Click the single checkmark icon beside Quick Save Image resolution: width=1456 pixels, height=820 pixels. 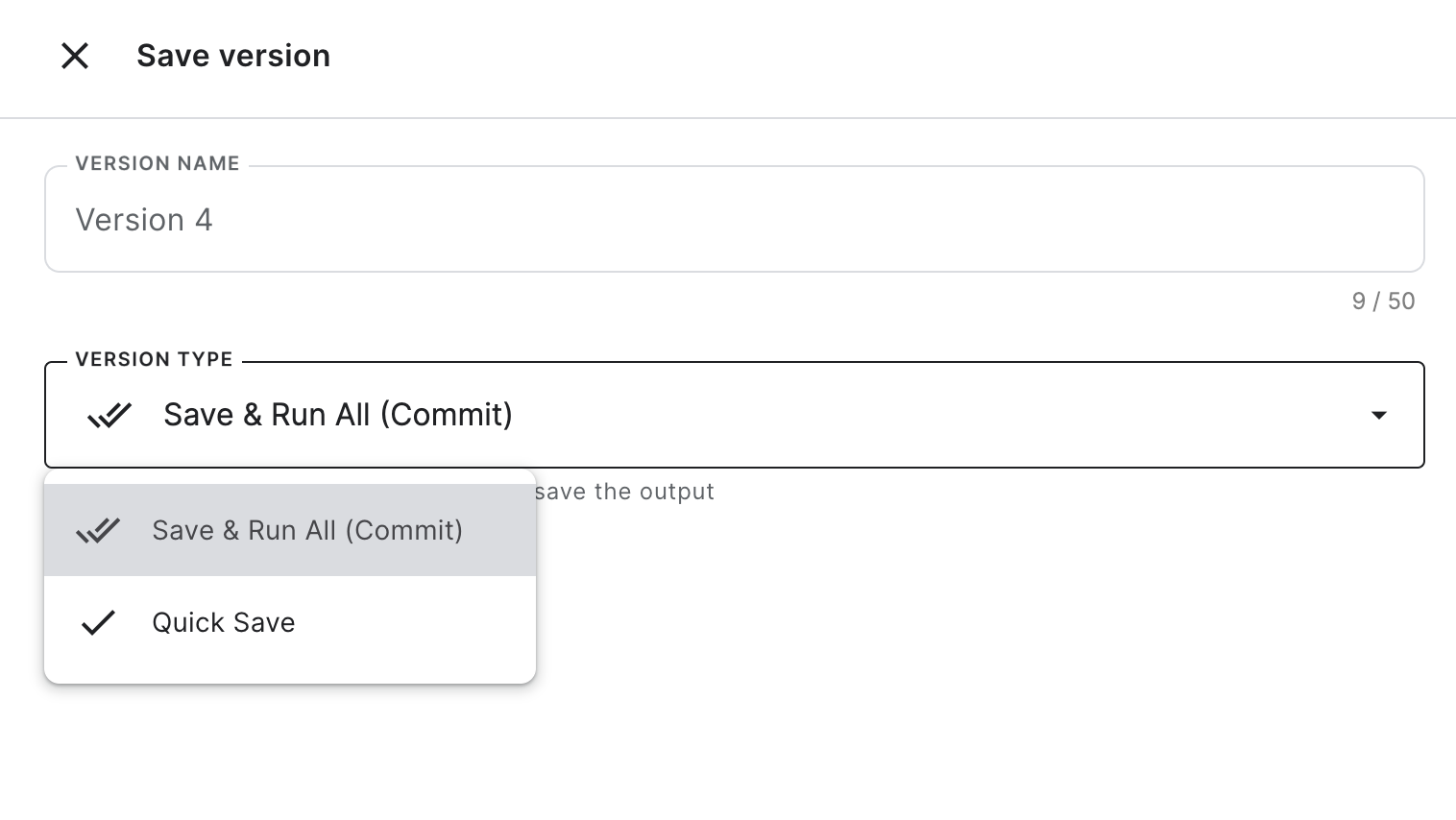click(x=98, y=622)
